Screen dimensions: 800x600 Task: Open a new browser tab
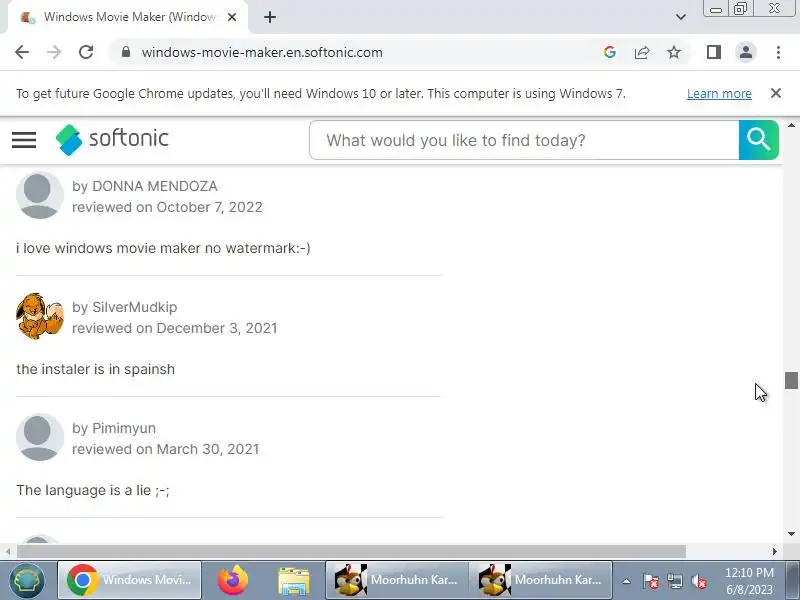pos(270,17)
